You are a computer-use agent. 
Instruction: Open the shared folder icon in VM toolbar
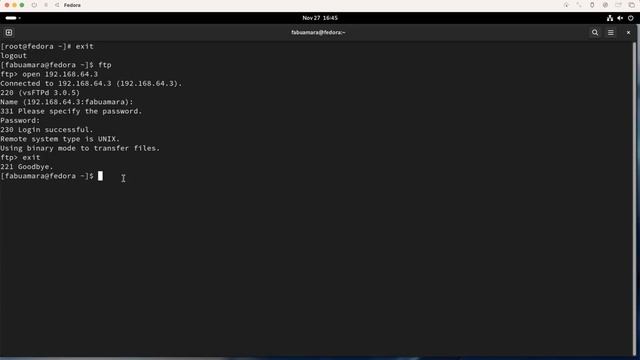point(618,5)
